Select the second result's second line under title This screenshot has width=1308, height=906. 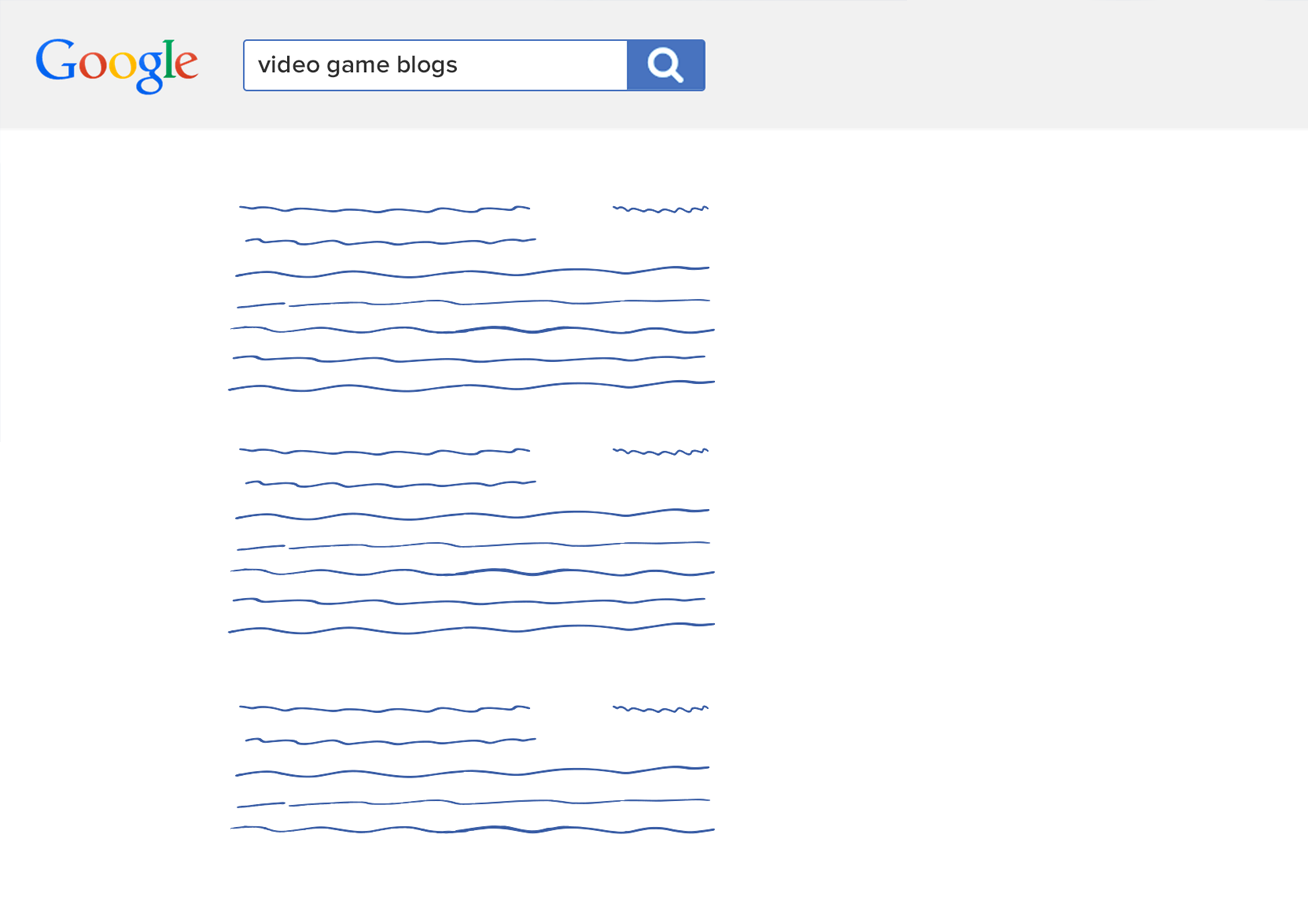coord(390,484)
